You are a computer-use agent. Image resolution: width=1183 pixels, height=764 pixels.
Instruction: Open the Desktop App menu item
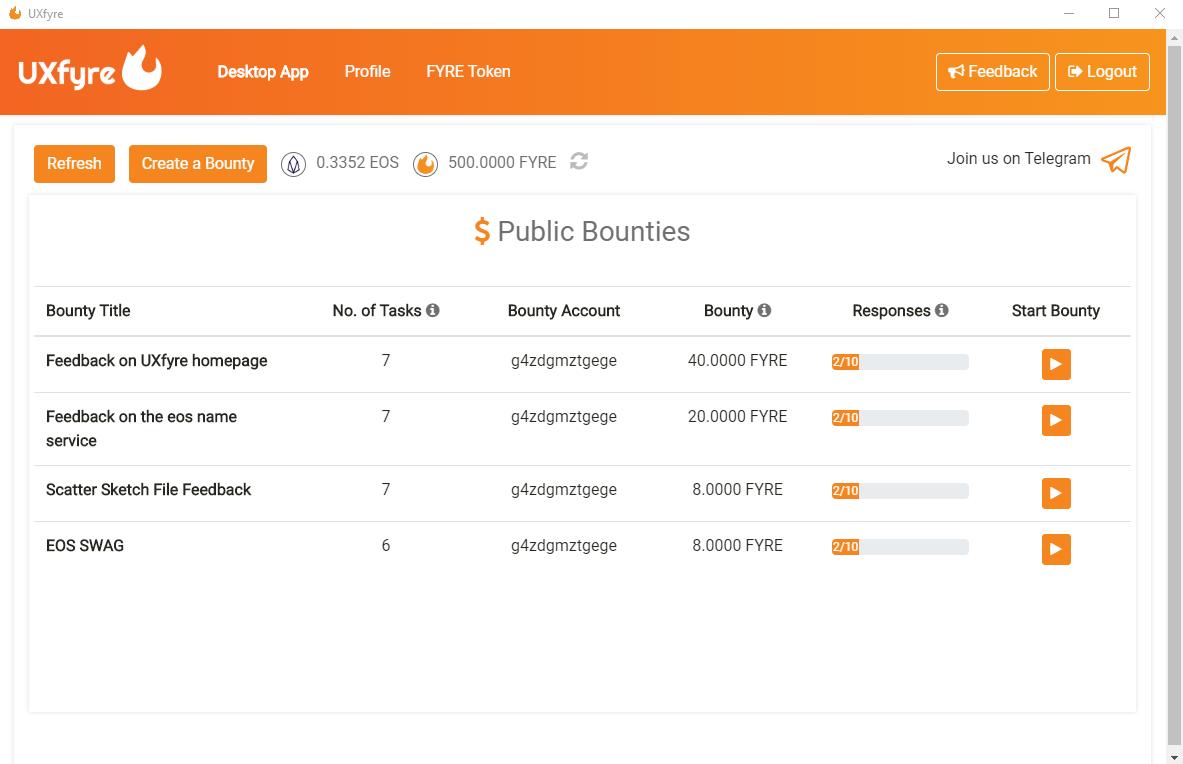[x=263, y=72]
